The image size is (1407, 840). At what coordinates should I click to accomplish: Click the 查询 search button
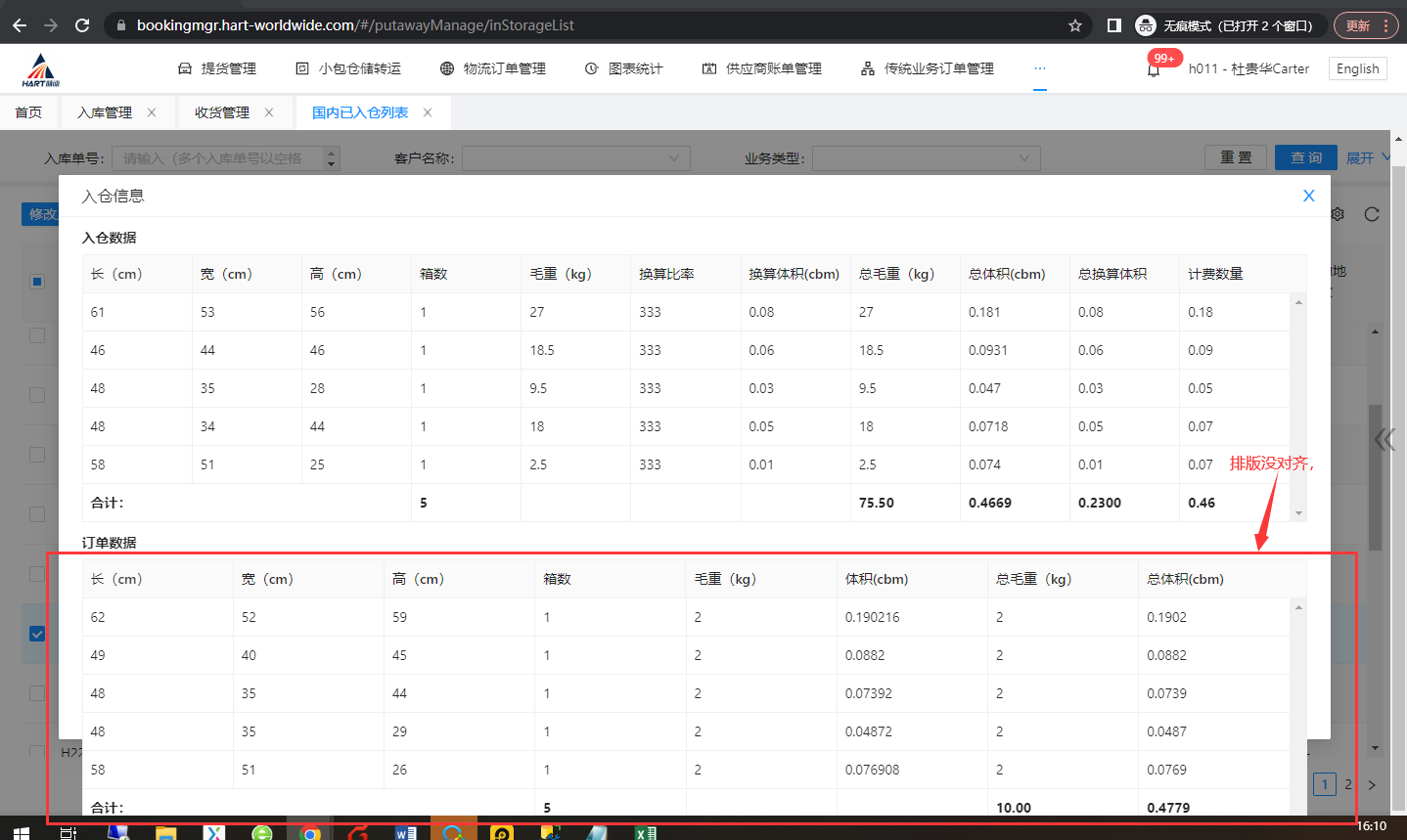pyautogui.click(x=1305, y=157)
